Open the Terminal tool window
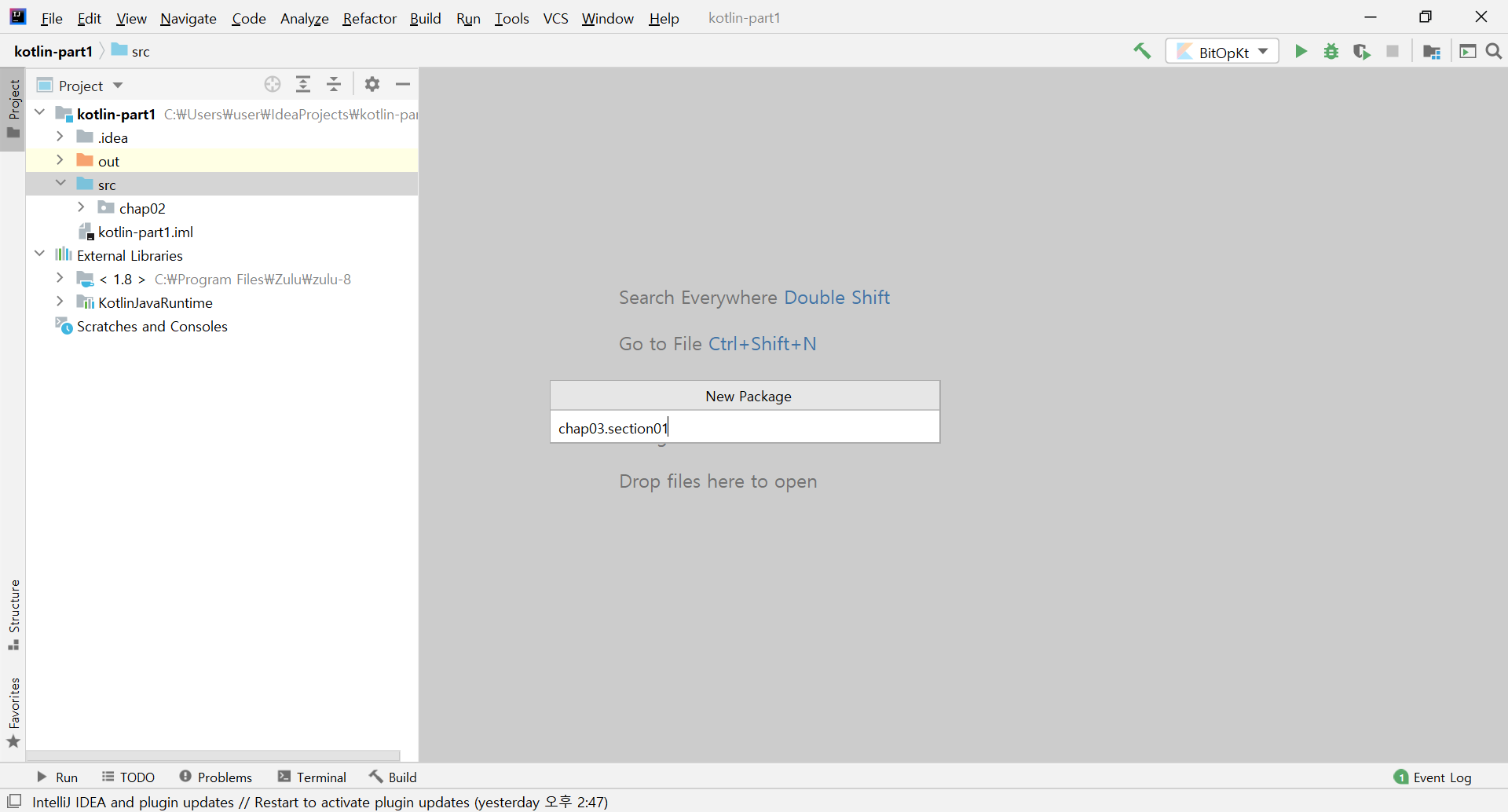The width and height of the screenshot is (1508, 812). pyautogui.click(x=312, y=777)
